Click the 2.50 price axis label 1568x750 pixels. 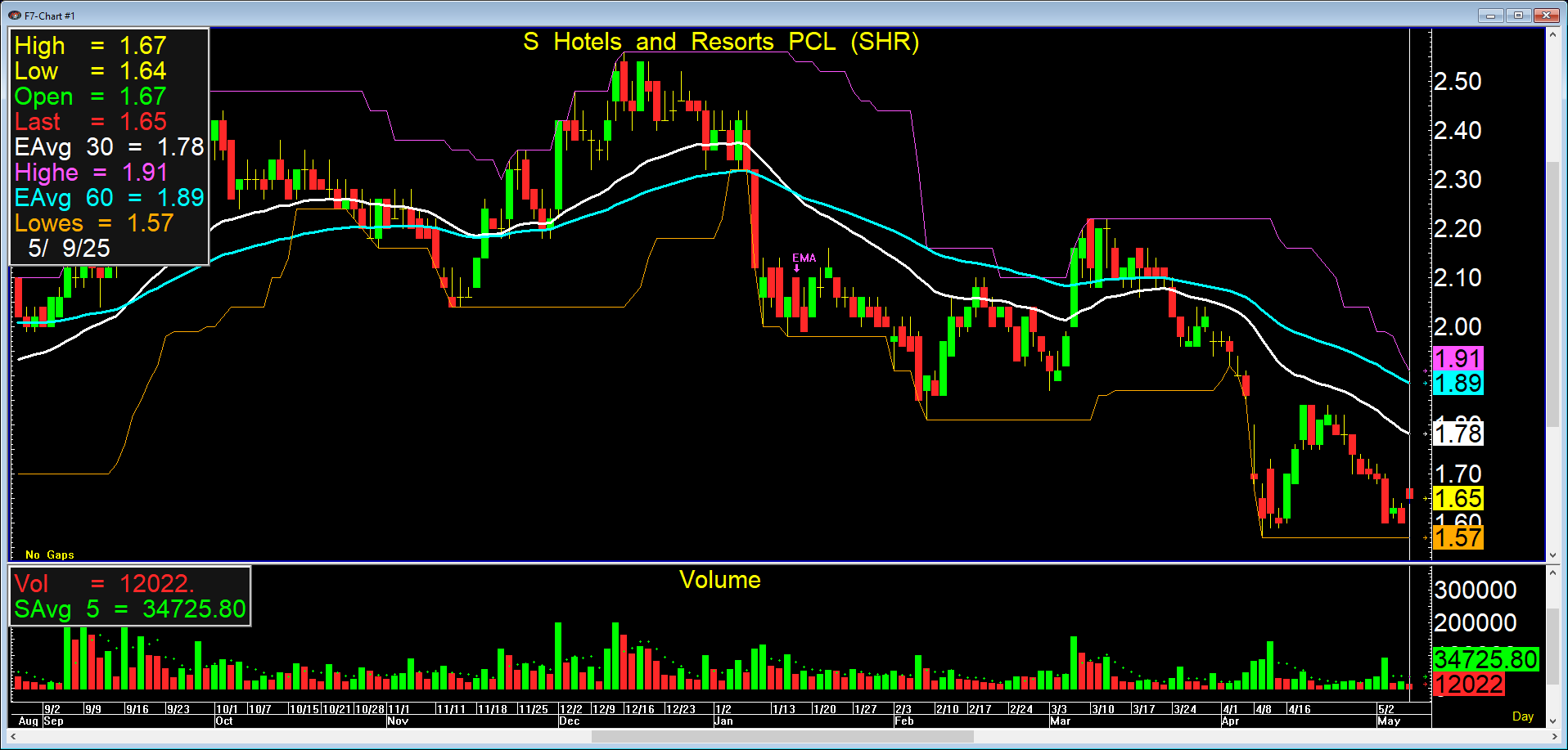point(1458,81)
